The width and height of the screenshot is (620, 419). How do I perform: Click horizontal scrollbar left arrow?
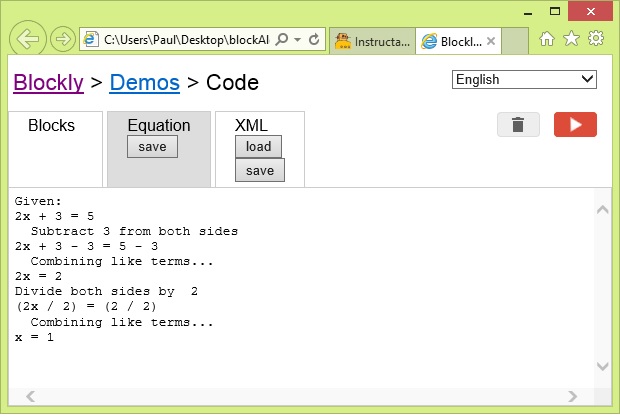[x=31, y=396]
